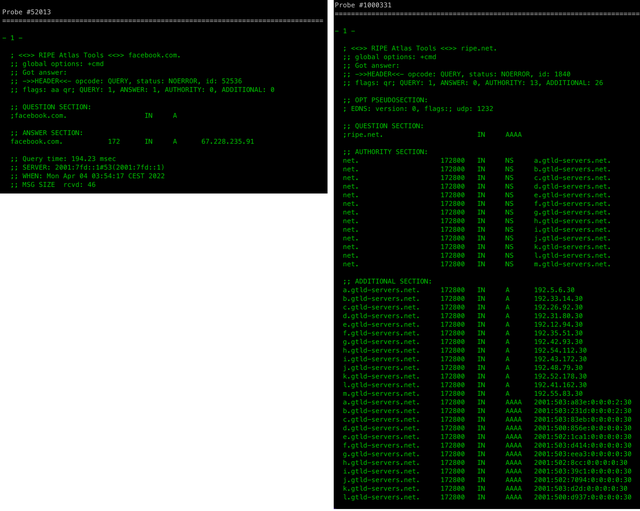Image resolution: width=640 pixels, height=511 pixels.
Task: Click the A record address 192.54.112.30
Action: (560, 350)
